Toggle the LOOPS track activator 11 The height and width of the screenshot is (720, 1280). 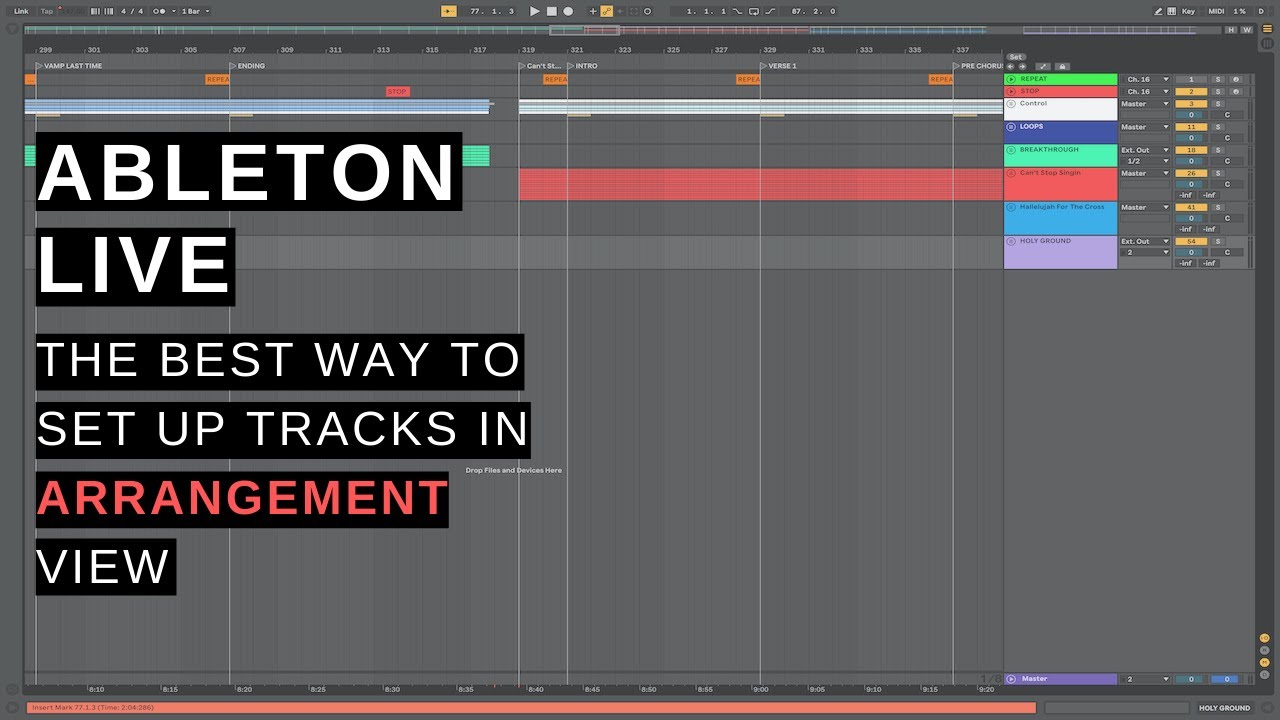click(x=1191, y=127)
